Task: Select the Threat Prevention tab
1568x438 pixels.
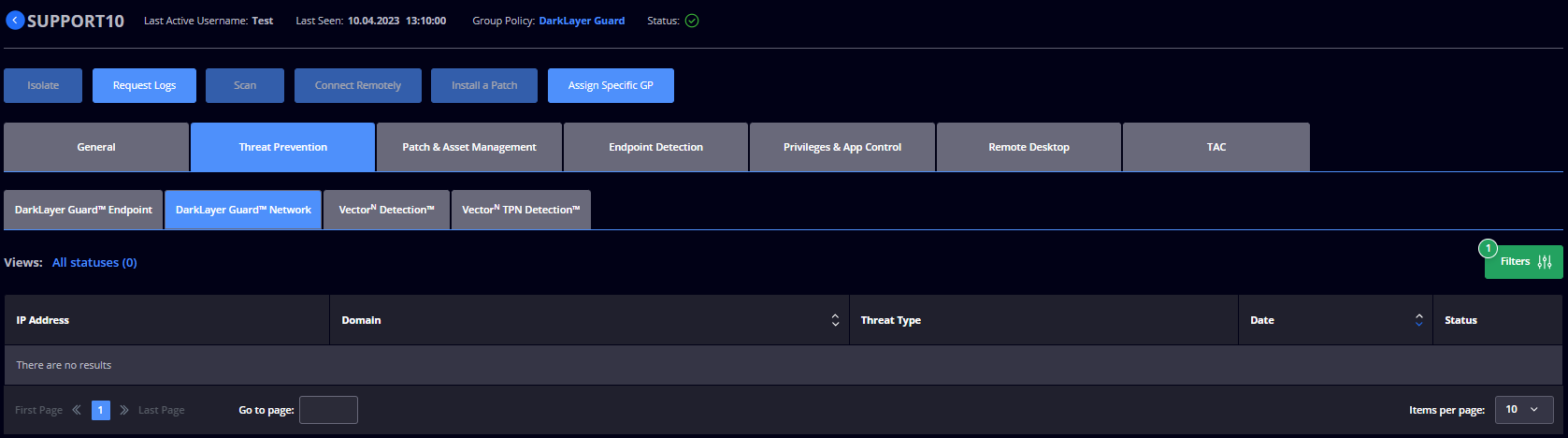Action: (x=282, y=147)
